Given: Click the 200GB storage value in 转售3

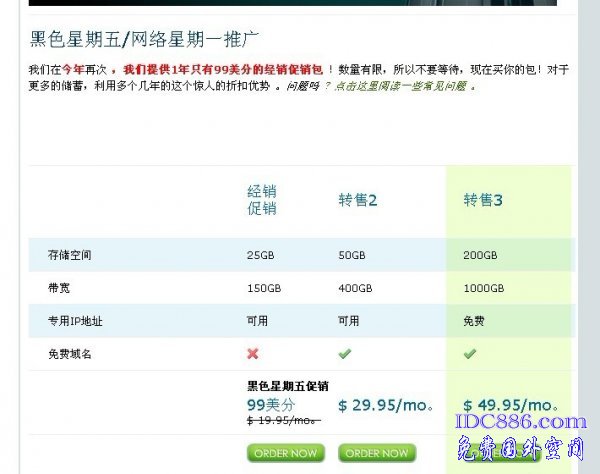Looking at the screenshot, I should [480, 255].
